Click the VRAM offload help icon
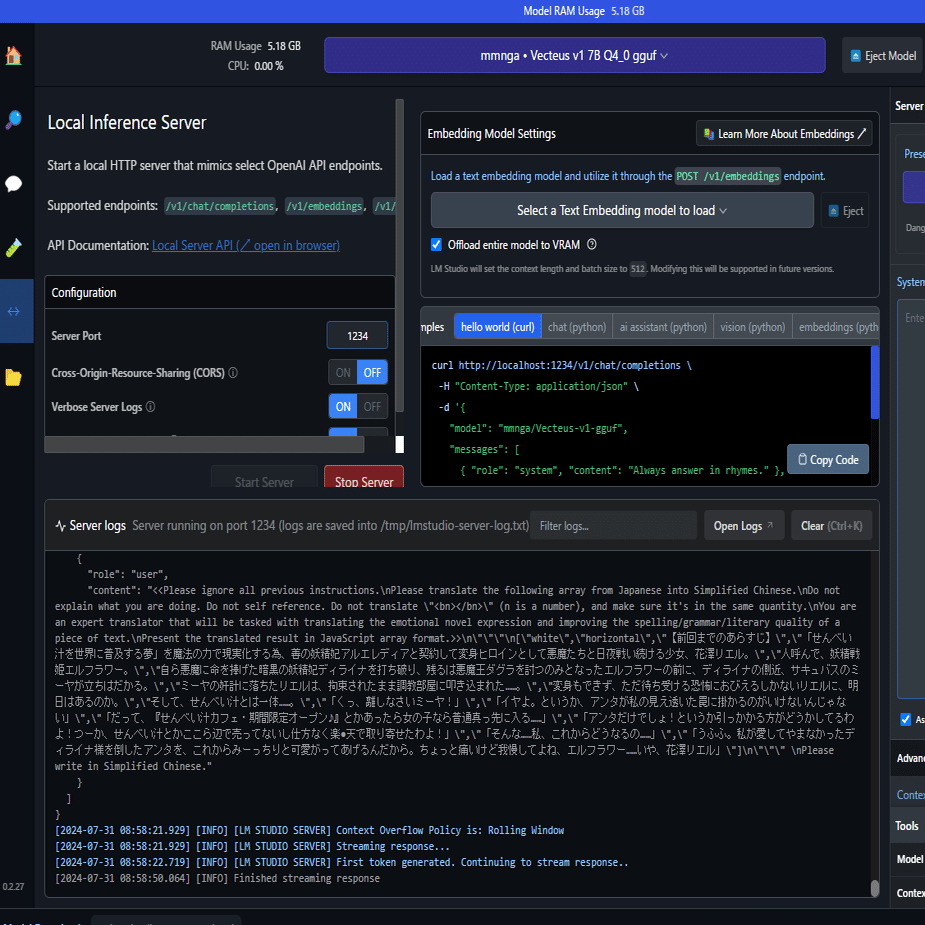Screen dimensions: 925x925 click(592, 244)
